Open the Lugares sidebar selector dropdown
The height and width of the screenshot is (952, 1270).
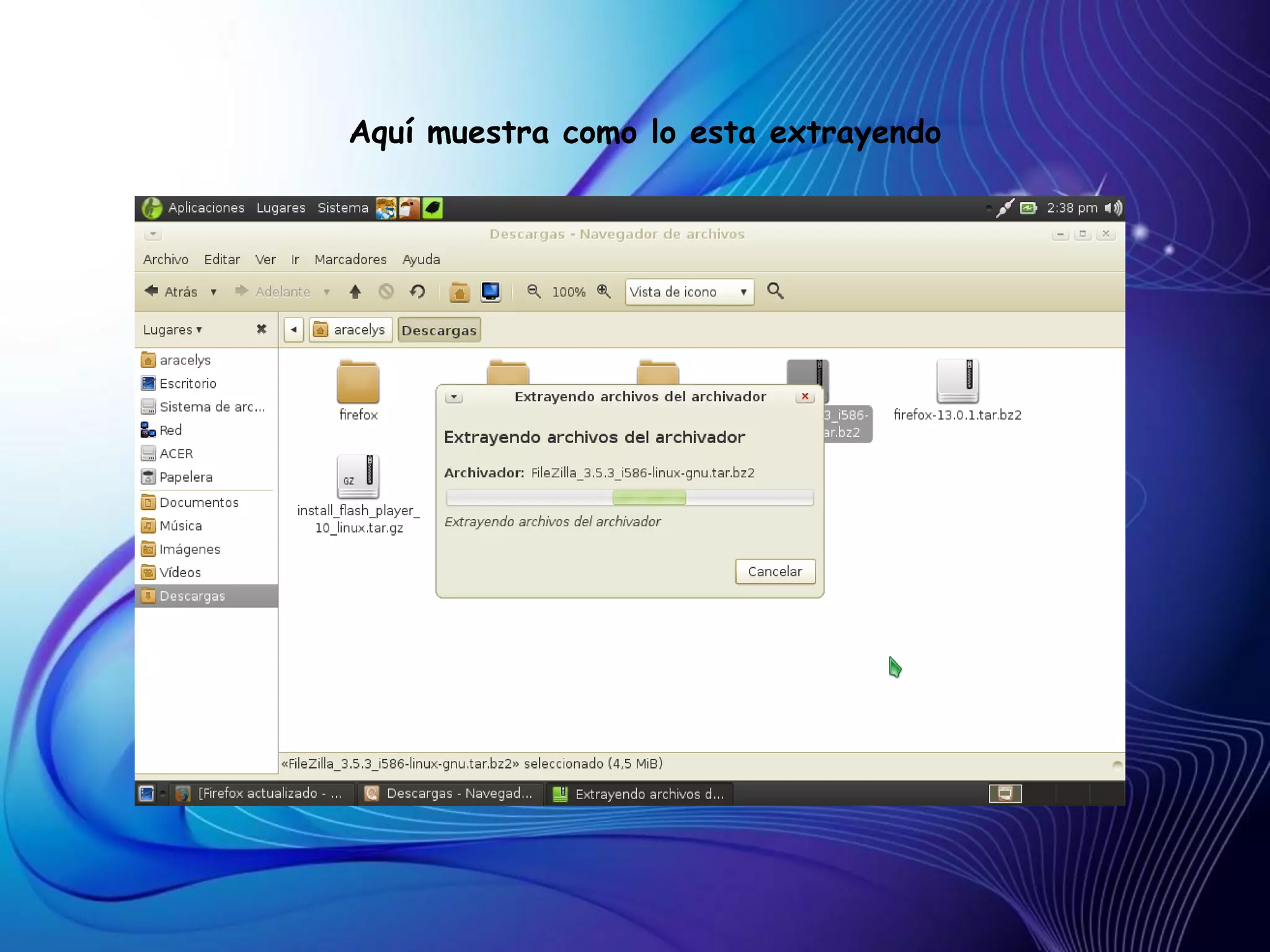(x=172, y=330)
